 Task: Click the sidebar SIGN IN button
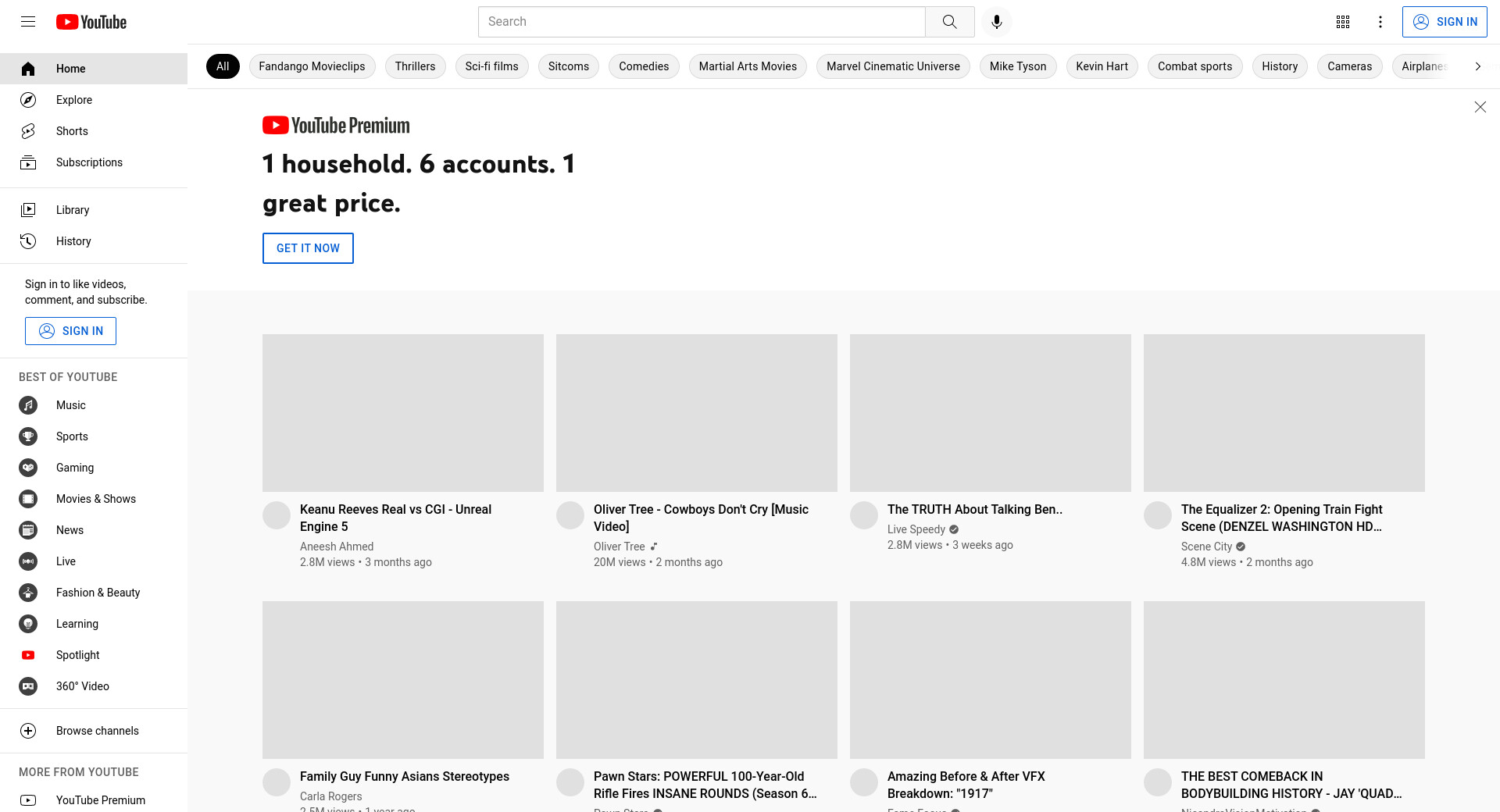70,331
